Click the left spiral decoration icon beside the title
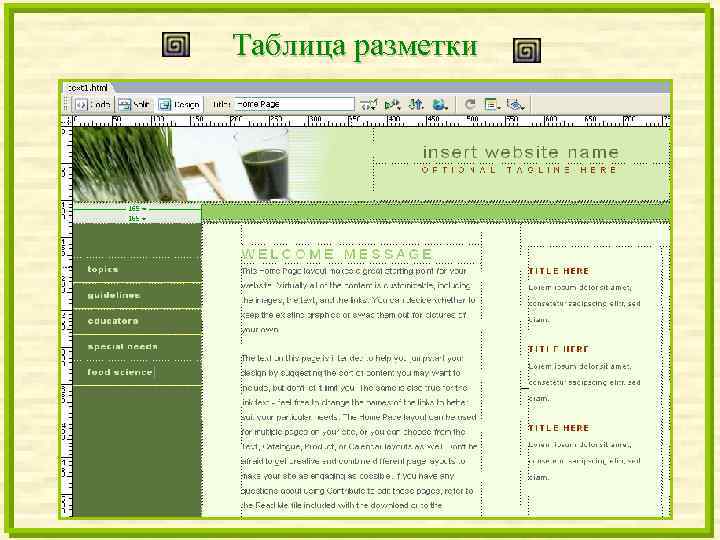This screenshot has width=720, height=540. [176, 45]
